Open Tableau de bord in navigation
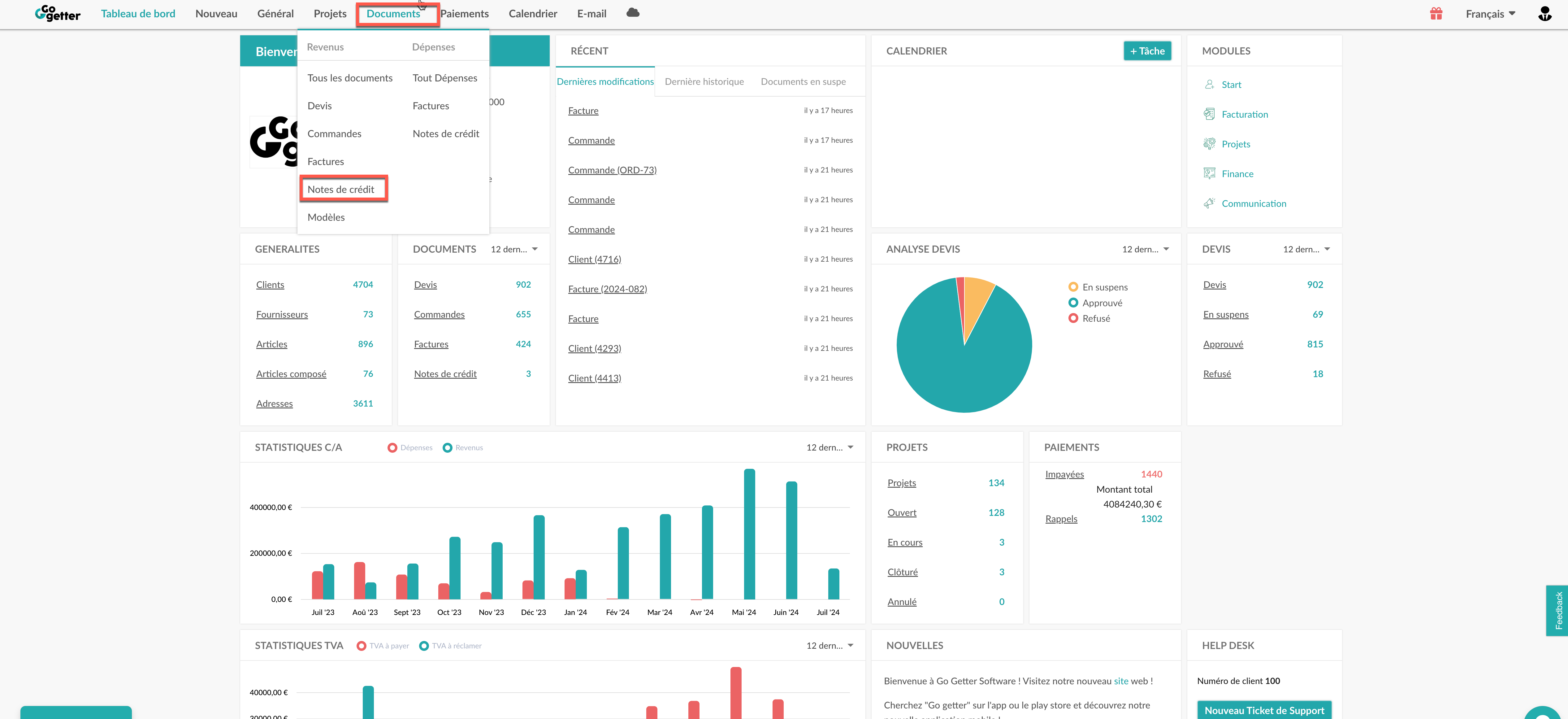Viewport: 1568px width, 719px height. tap(138, 14)
